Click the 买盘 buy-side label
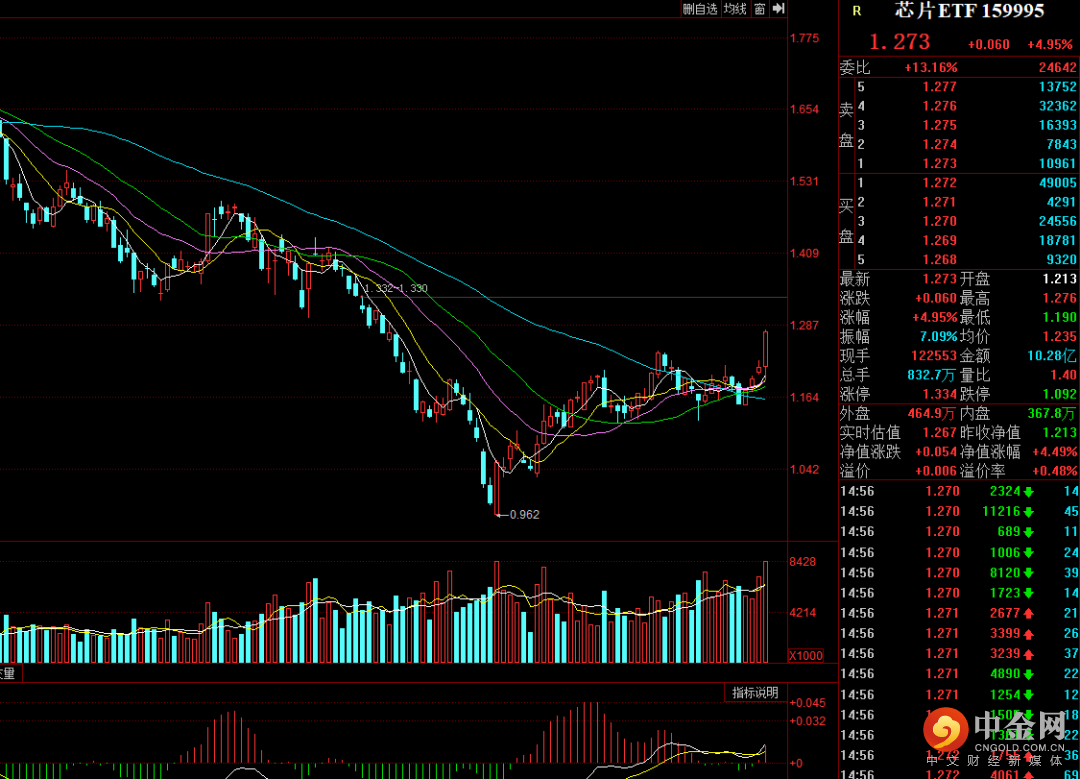 coord(846,221)
